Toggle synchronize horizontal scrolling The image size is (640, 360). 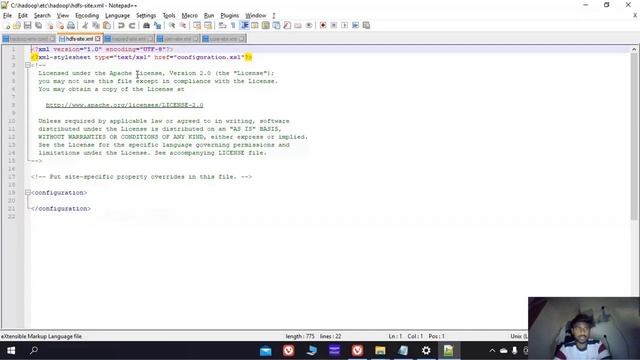(x=208, y=25)
